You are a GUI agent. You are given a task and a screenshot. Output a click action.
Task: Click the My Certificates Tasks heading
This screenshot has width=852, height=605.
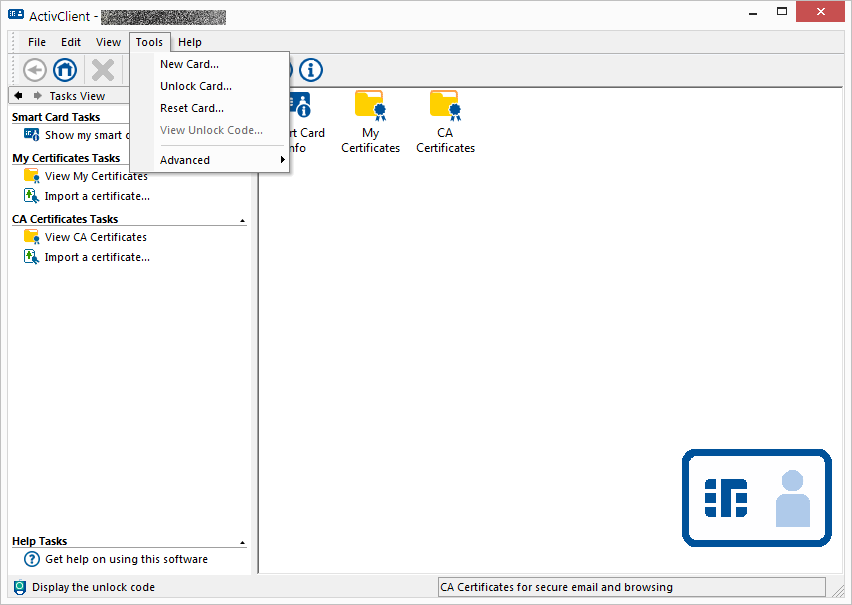(66, 158)
